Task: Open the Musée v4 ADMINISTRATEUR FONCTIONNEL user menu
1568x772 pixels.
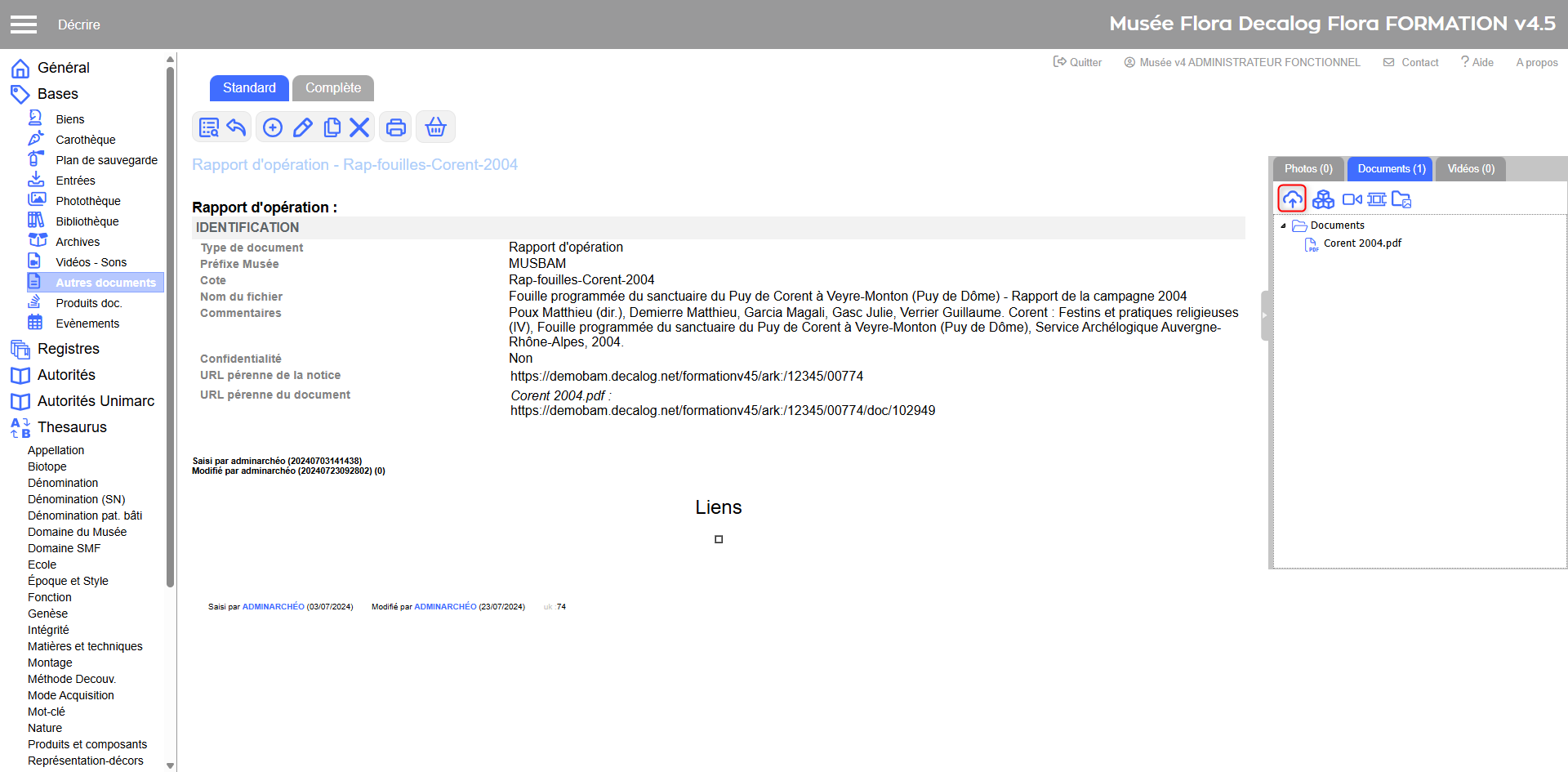Action: click(x=1242, y=62)
